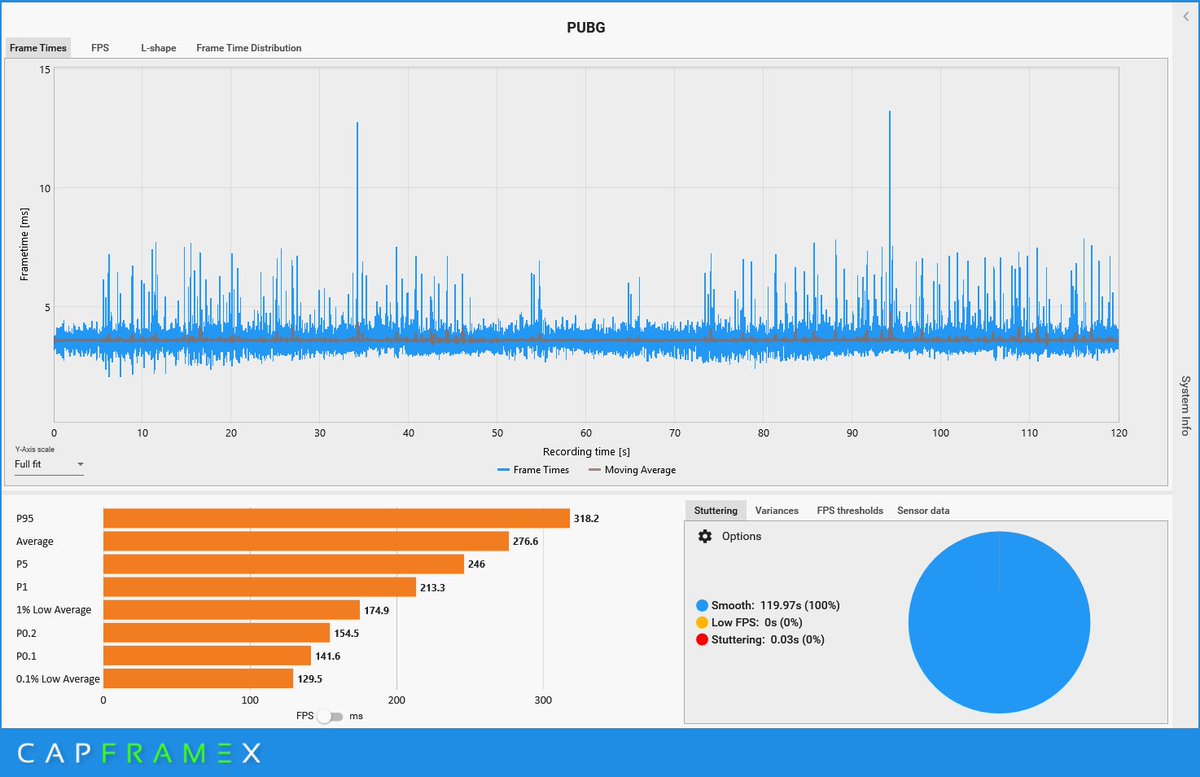Click the blue Smooth pie chart
This screenshot has height=777, width=1200.
tap(999, 622)
